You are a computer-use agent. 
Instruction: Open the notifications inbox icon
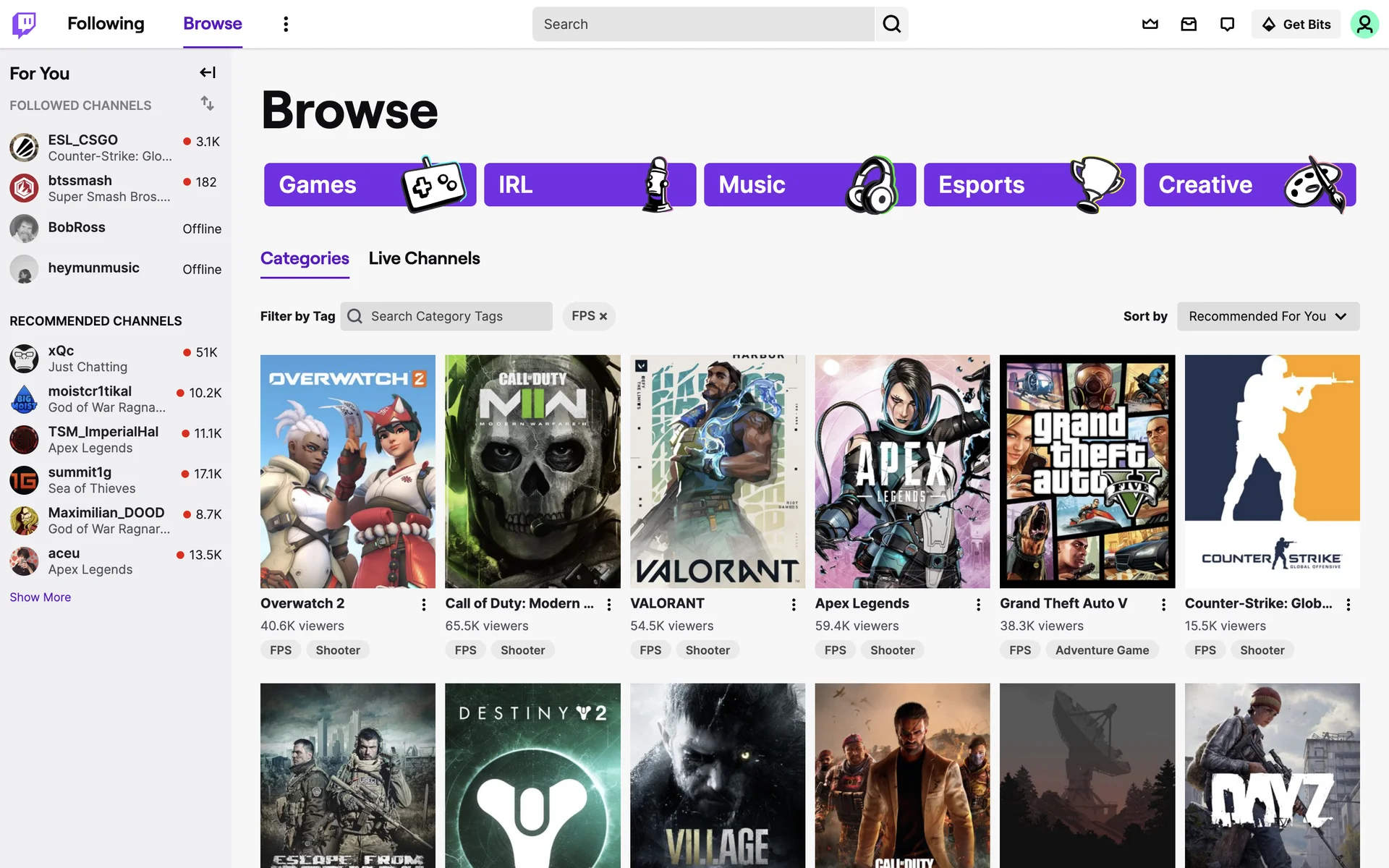[1189, 24]
